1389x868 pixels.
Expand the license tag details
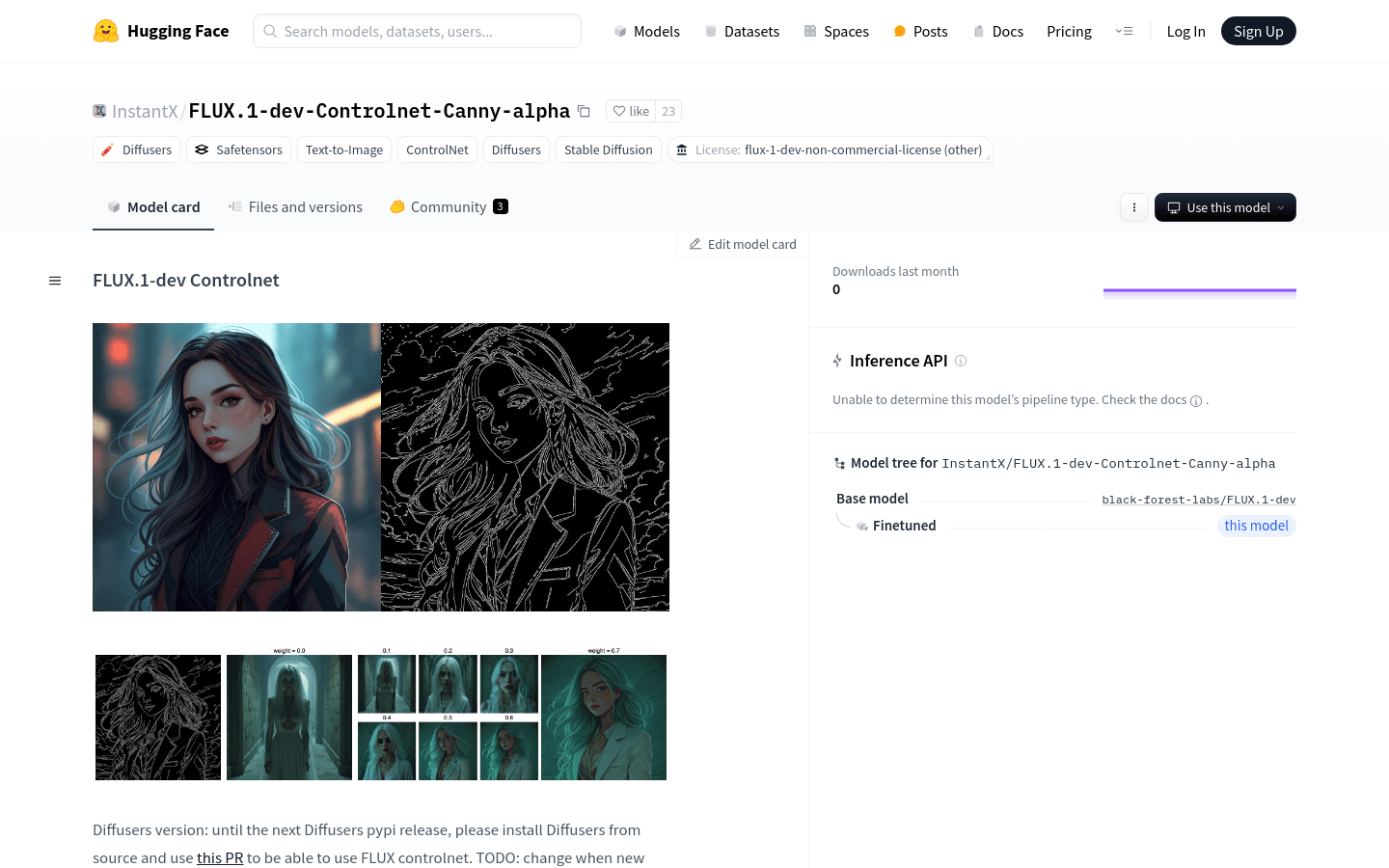pyautogui.click(x=830, y=149)
